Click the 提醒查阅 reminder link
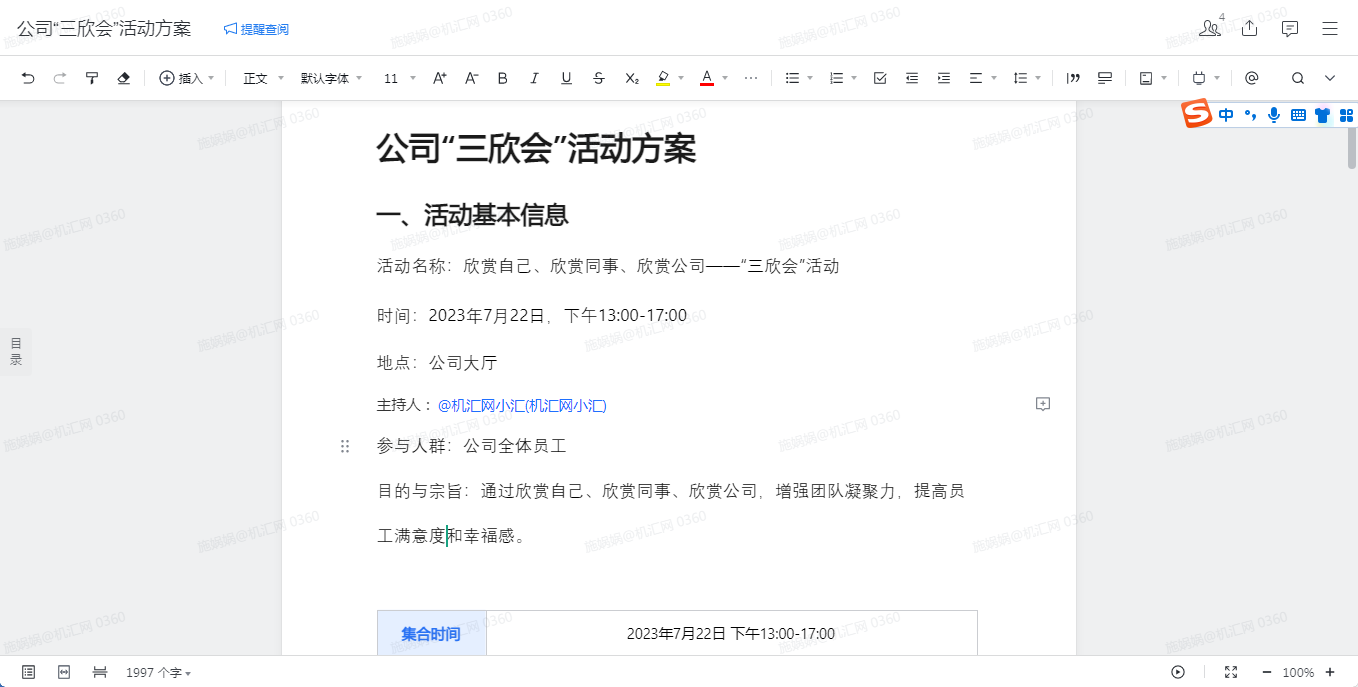This screenshot has width=1358, height=687. (x=256, y=29)
